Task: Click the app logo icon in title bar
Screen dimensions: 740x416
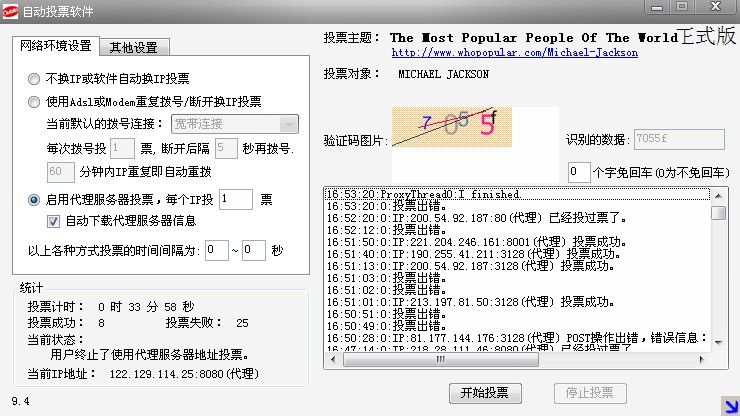Action: point(10,11)
